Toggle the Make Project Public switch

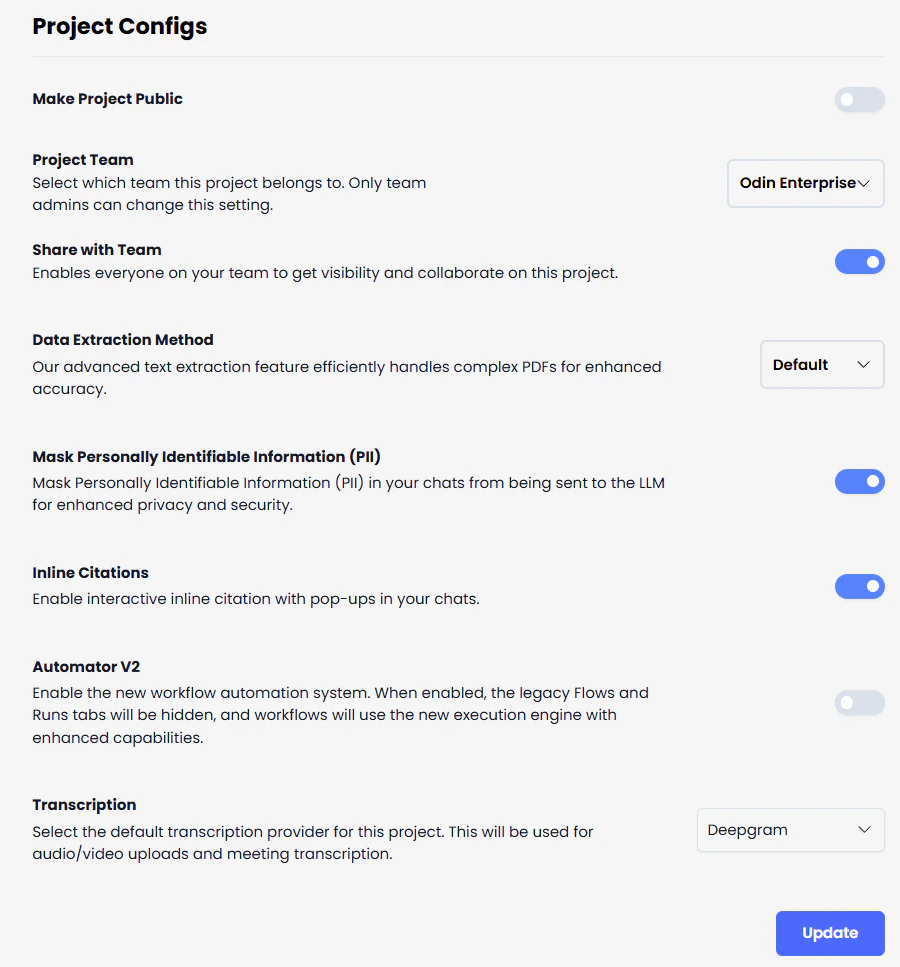(859, 99)
